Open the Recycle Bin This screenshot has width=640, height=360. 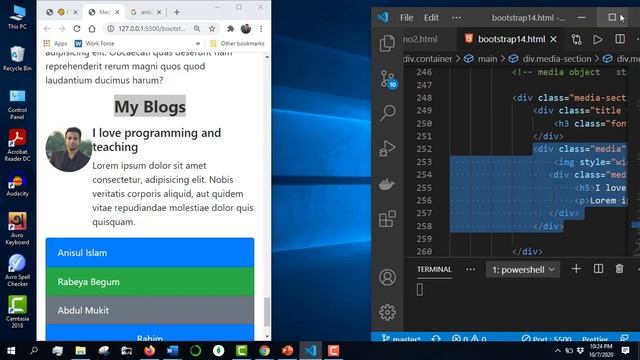click(x=17, y=59)
